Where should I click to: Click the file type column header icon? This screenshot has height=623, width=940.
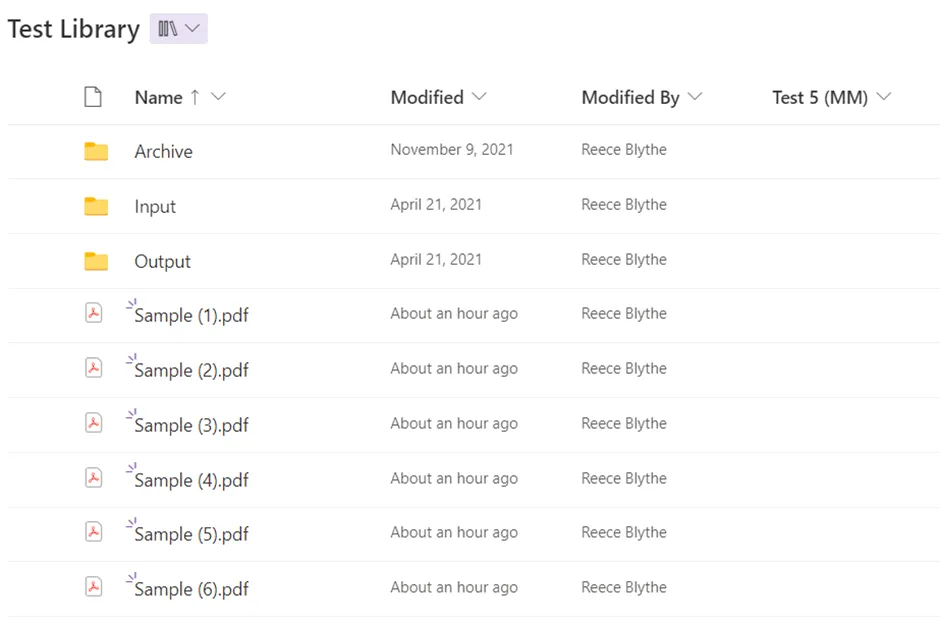point(93,97)
